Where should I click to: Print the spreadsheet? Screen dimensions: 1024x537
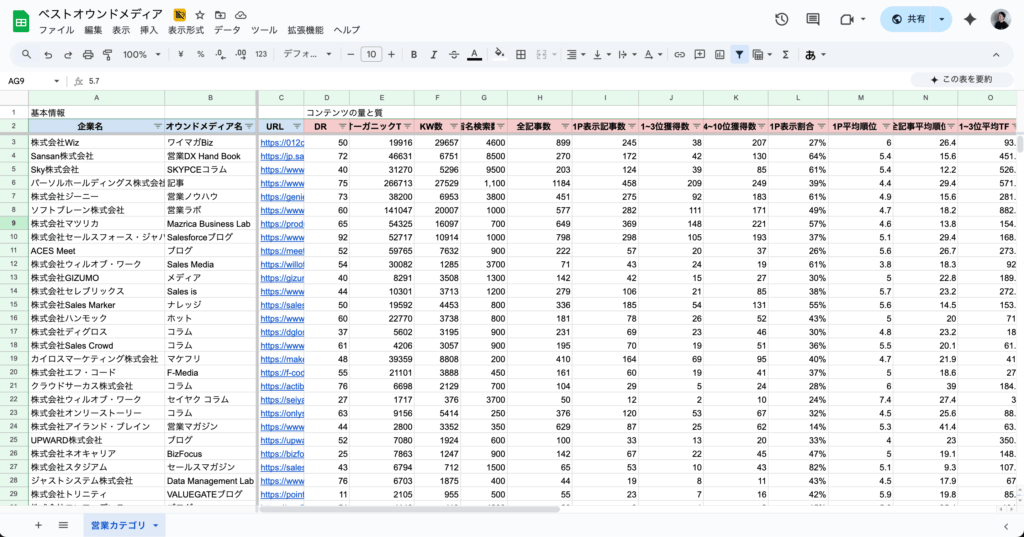point(88,55)
